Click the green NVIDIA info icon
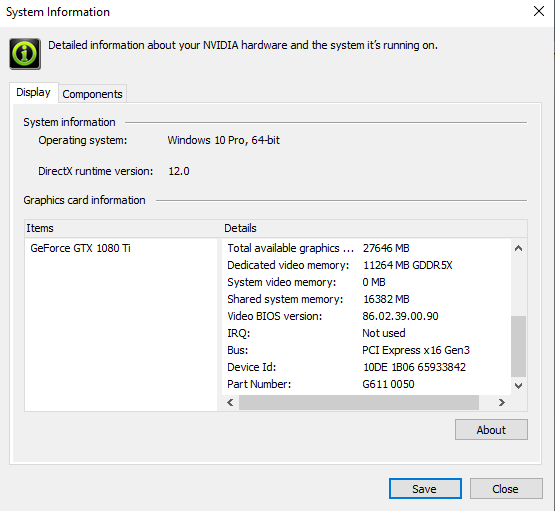 pos(25,54)
